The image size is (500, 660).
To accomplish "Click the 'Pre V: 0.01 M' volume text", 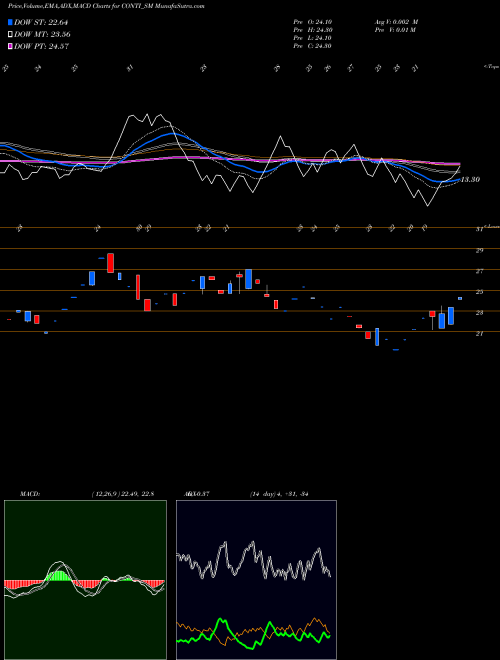I will (395, 30).
